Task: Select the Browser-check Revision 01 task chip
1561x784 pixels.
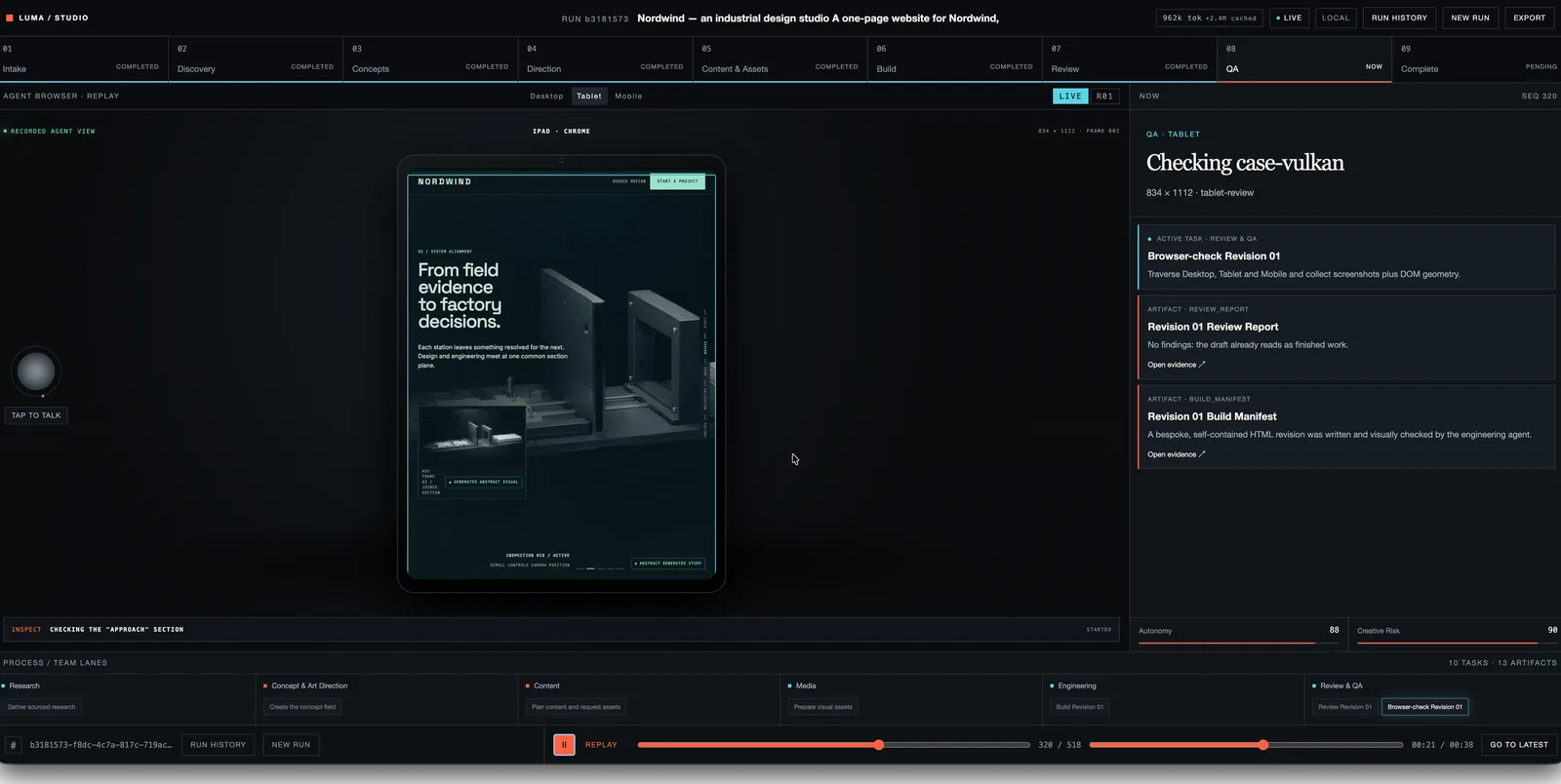Action: point(1424,707)
